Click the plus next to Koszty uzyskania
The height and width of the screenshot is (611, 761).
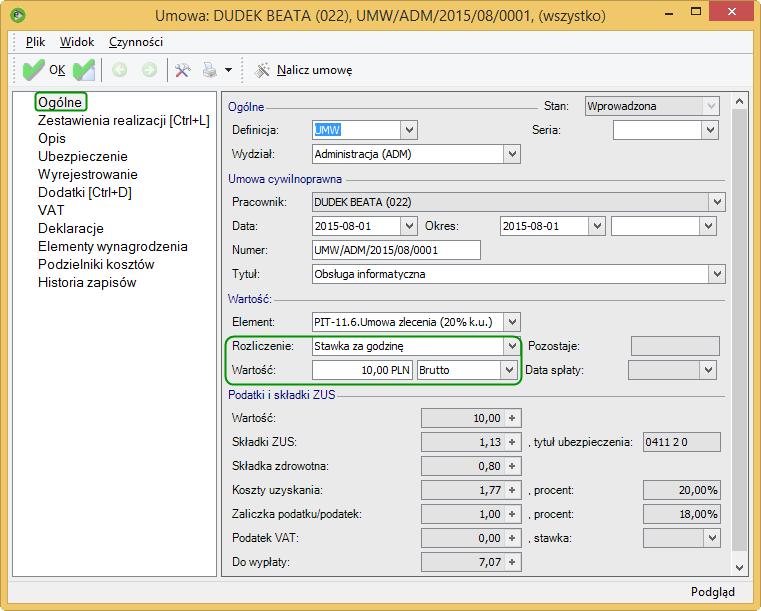click(512, 490)
